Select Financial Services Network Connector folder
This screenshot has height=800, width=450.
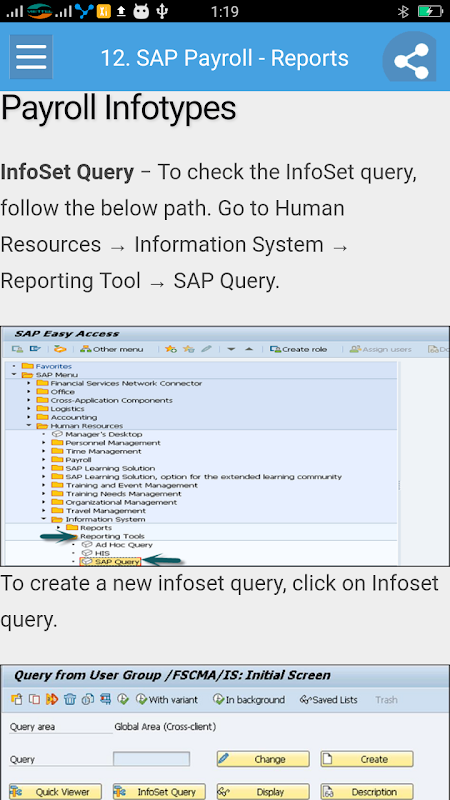click(x=119, y=383)
